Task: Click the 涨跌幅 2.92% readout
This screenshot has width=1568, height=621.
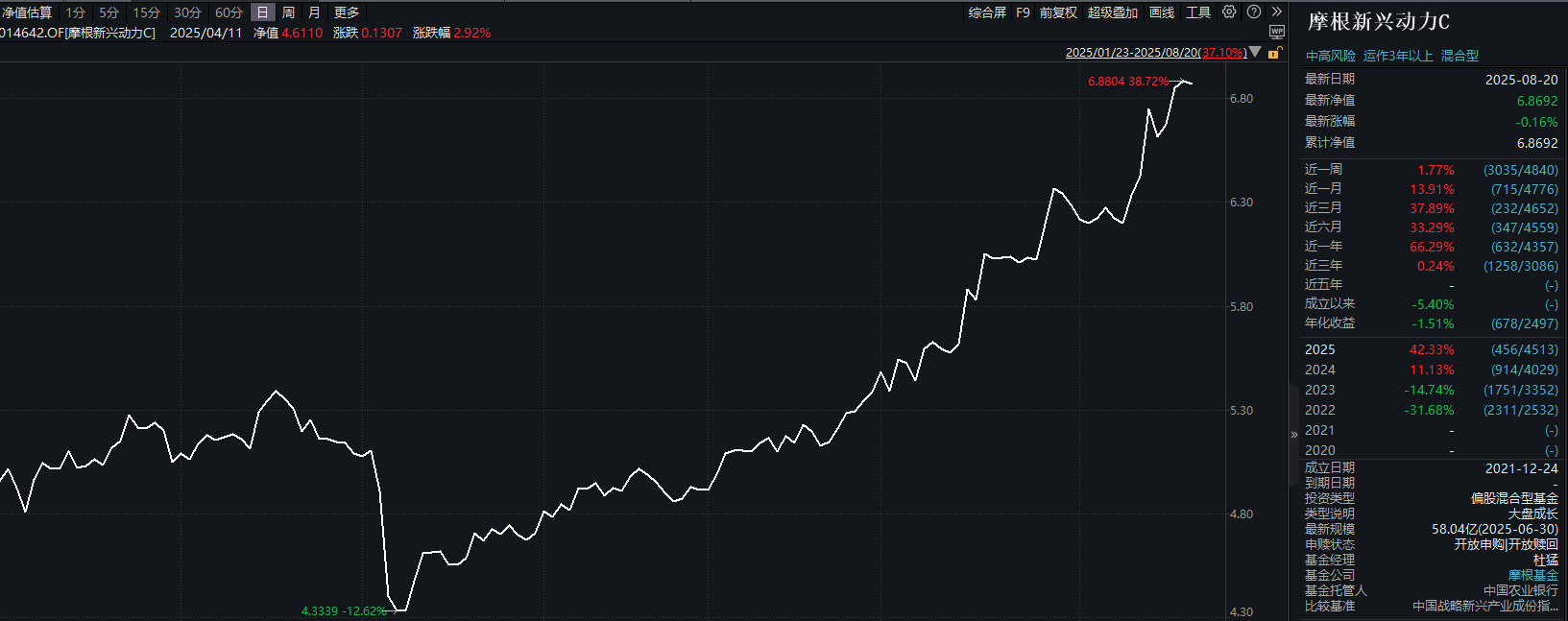Action: [x=451, y=33]
